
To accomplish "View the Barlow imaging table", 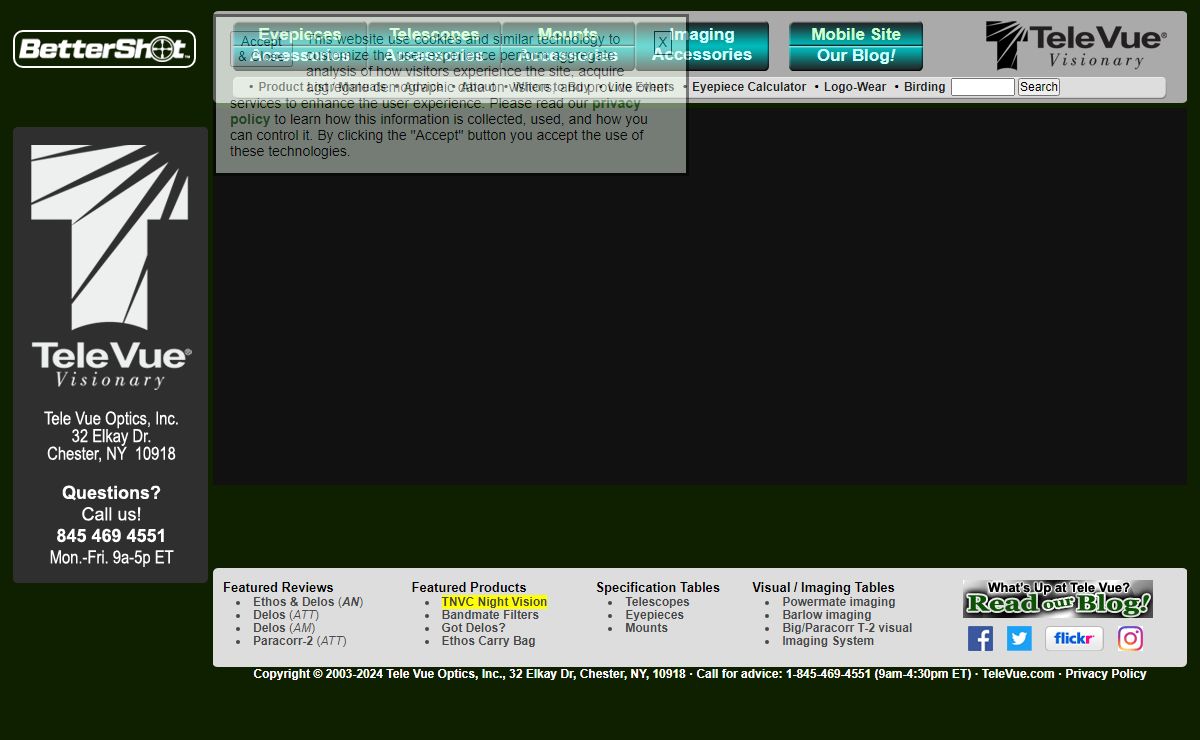I will pyautogui.click(x=827, y=615).
